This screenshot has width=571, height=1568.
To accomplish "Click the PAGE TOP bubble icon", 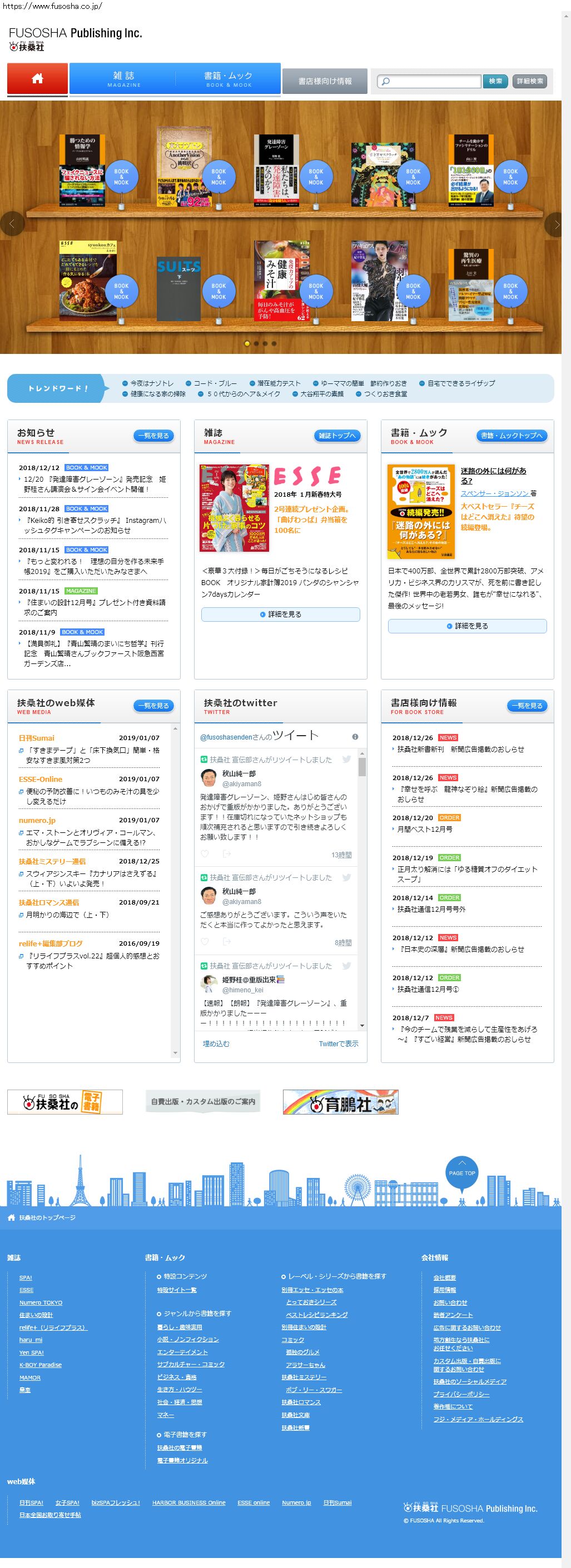I will pos(461,1171).
